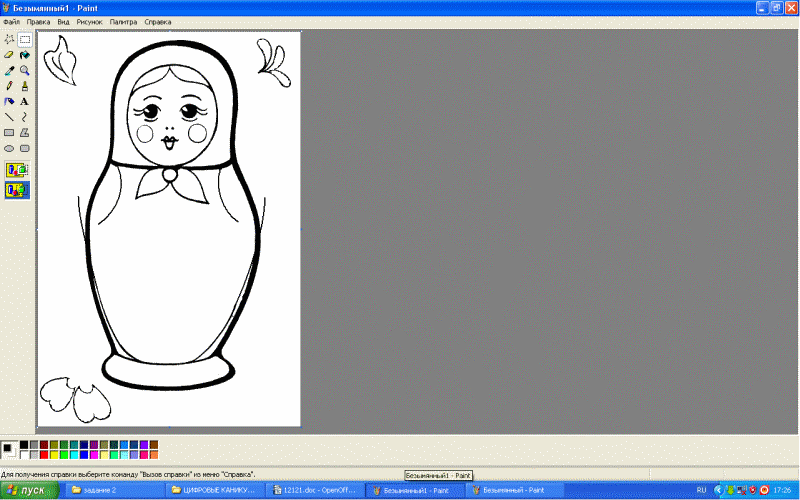Viewport: 800px width, 500px height.
Task: Enable transparent selection mode option
Action: click(x=17, y=190)
